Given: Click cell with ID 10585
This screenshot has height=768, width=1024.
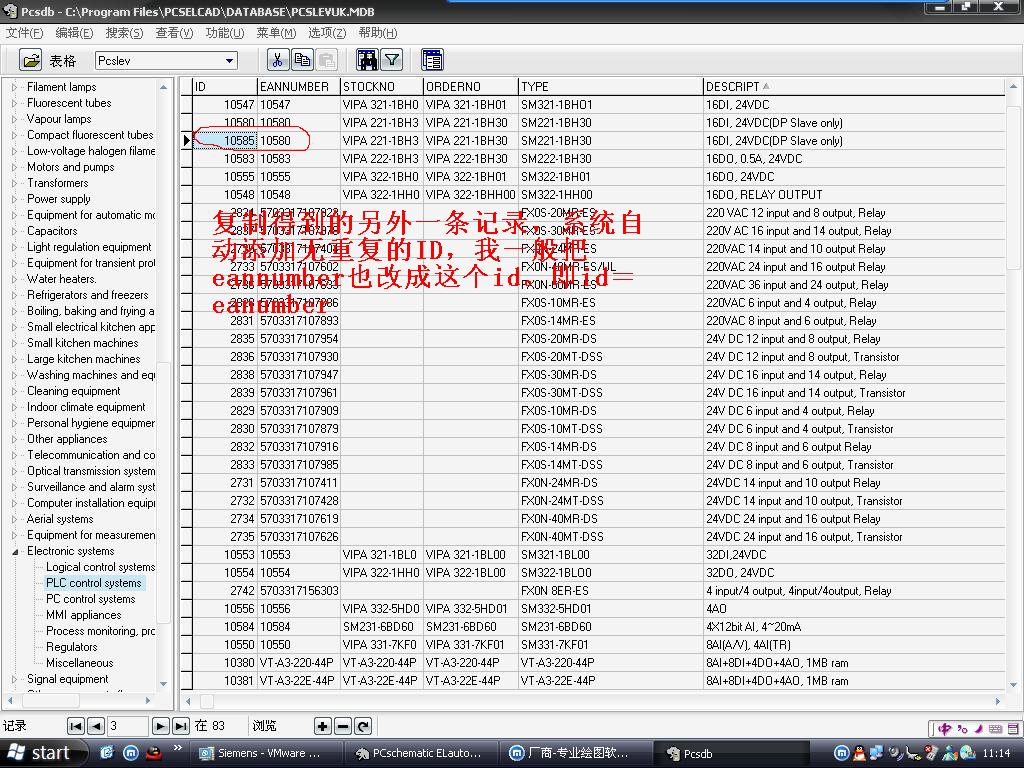Looking at the screenshot, I should pos(225,140).
